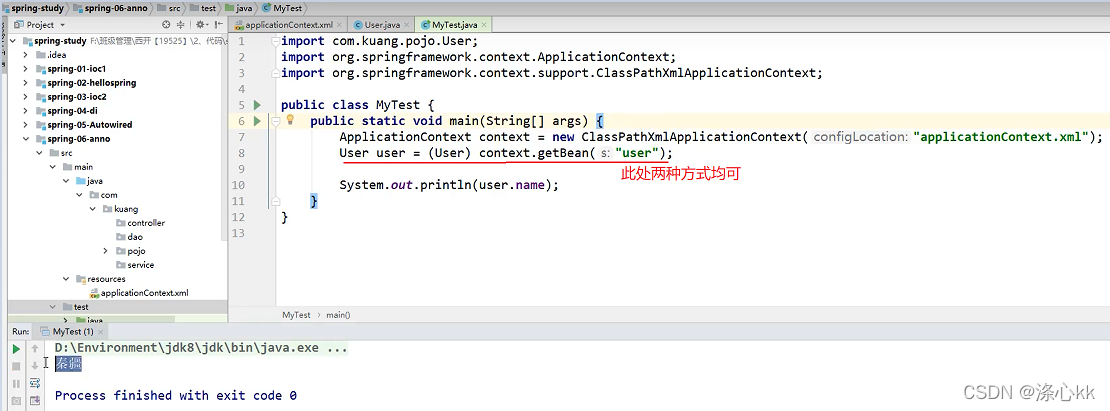Click the pause output icon in Run panel
The image size is (1110, 411).
click(x=16, y=383)
